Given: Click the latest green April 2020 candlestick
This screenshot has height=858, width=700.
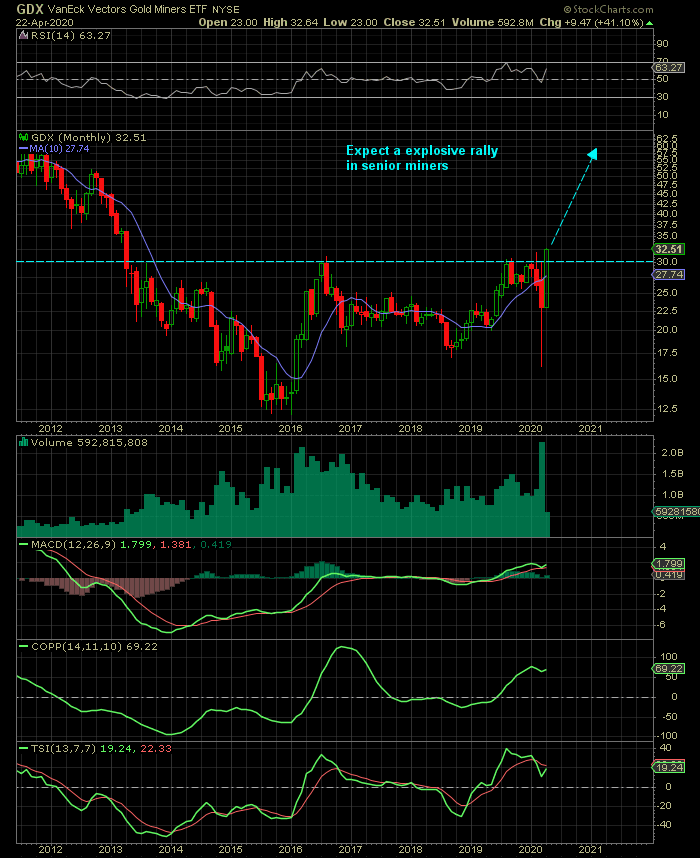Looking at the screenshot, I should (x=547, y=278).
